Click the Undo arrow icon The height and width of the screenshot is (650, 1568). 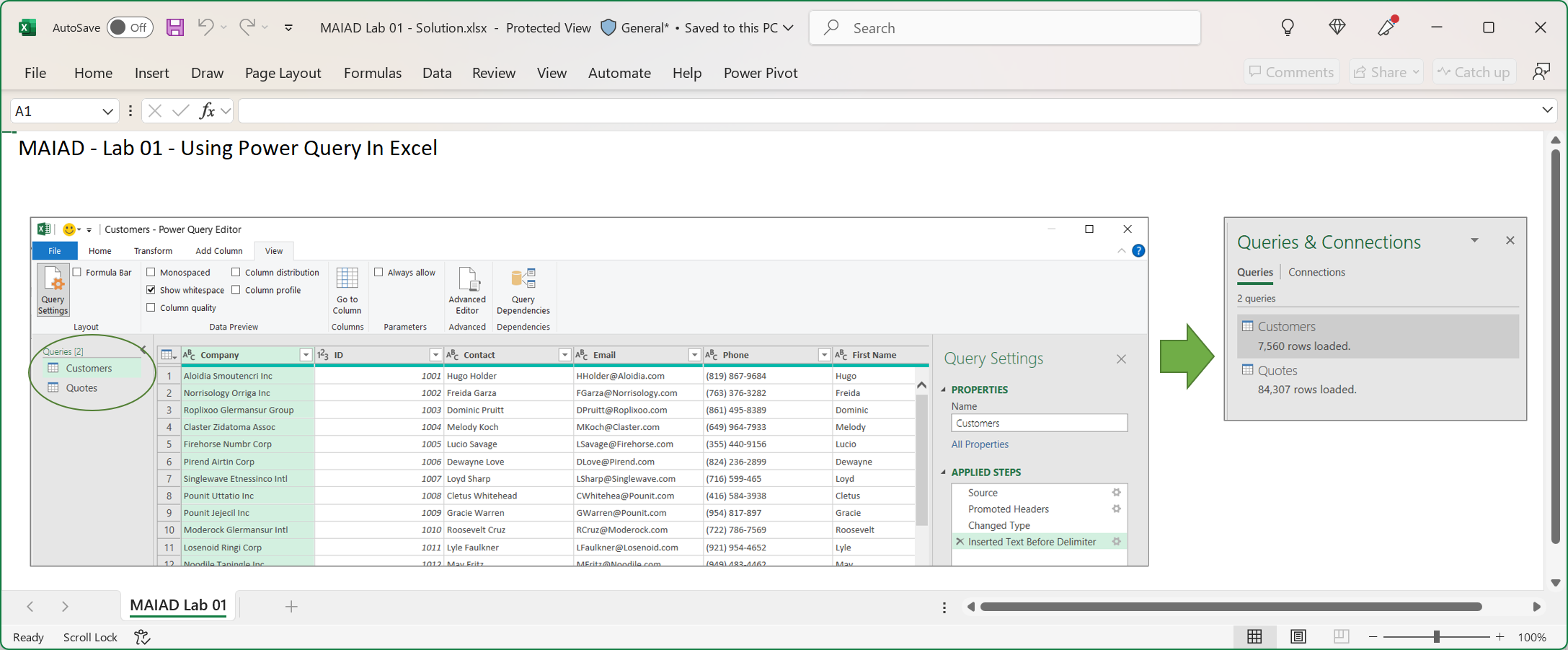[x=205, y=27]
